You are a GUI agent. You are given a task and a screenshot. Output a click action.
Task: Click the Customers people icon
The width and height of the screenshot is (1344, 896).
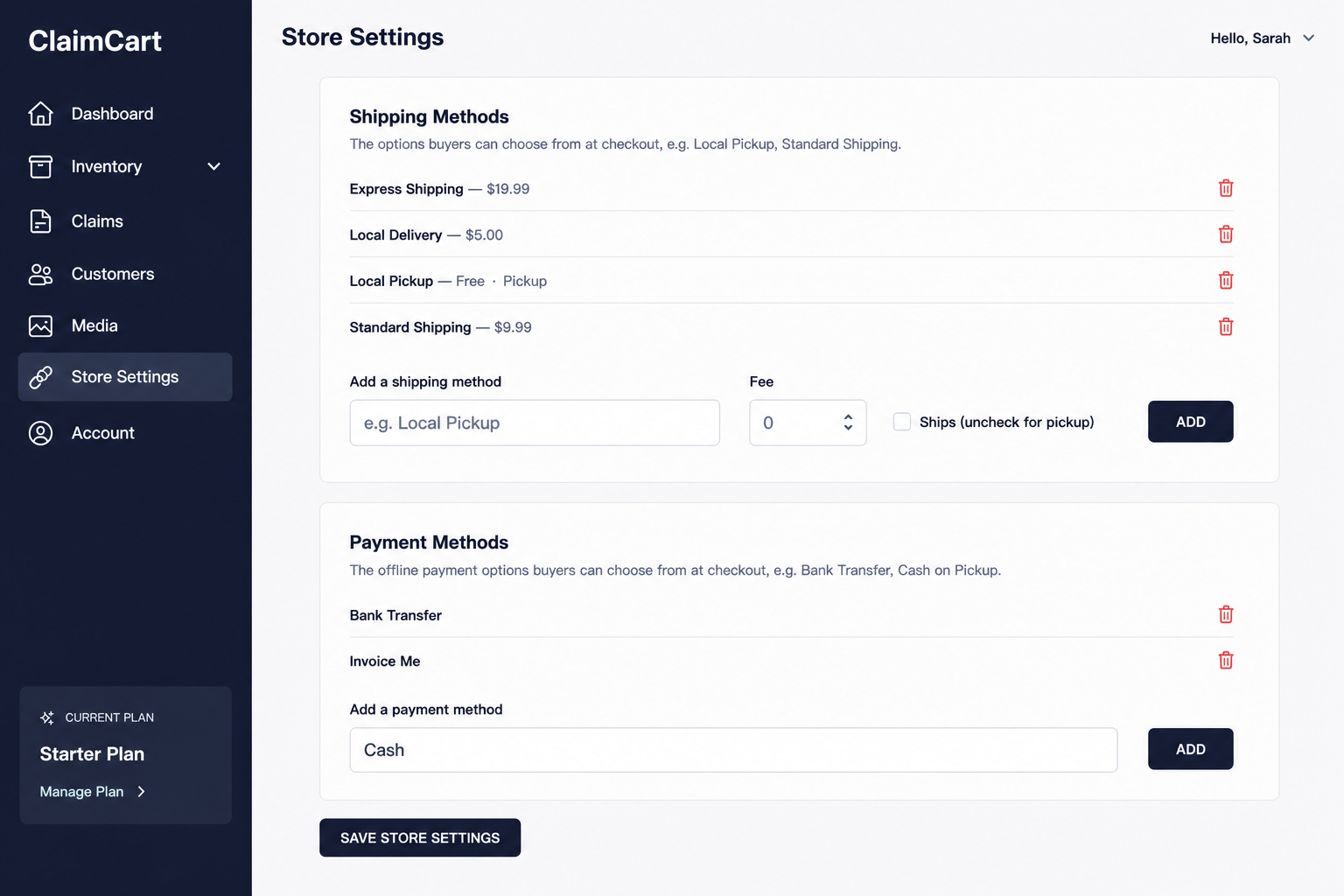pos(40,274)
